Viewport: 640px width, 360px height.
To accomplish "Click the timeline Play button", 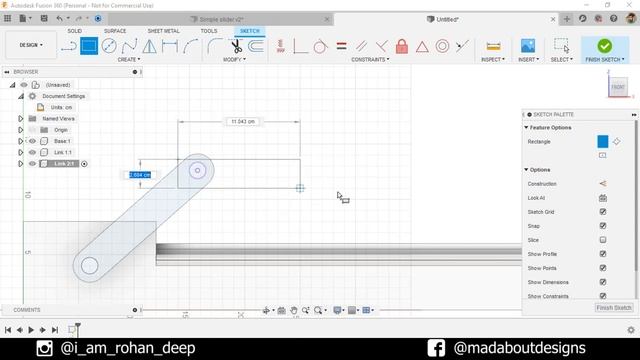I will click(31, 330).
